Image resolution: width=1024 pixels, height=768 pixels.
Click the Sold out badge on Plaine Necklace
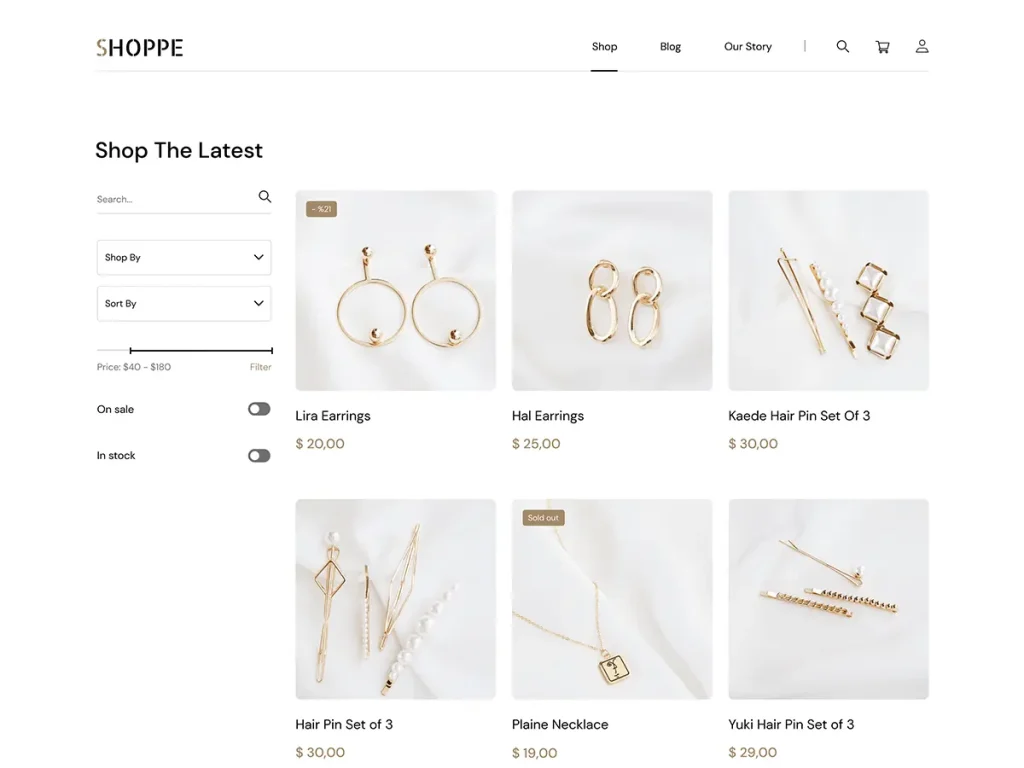(x=543, y=517)
